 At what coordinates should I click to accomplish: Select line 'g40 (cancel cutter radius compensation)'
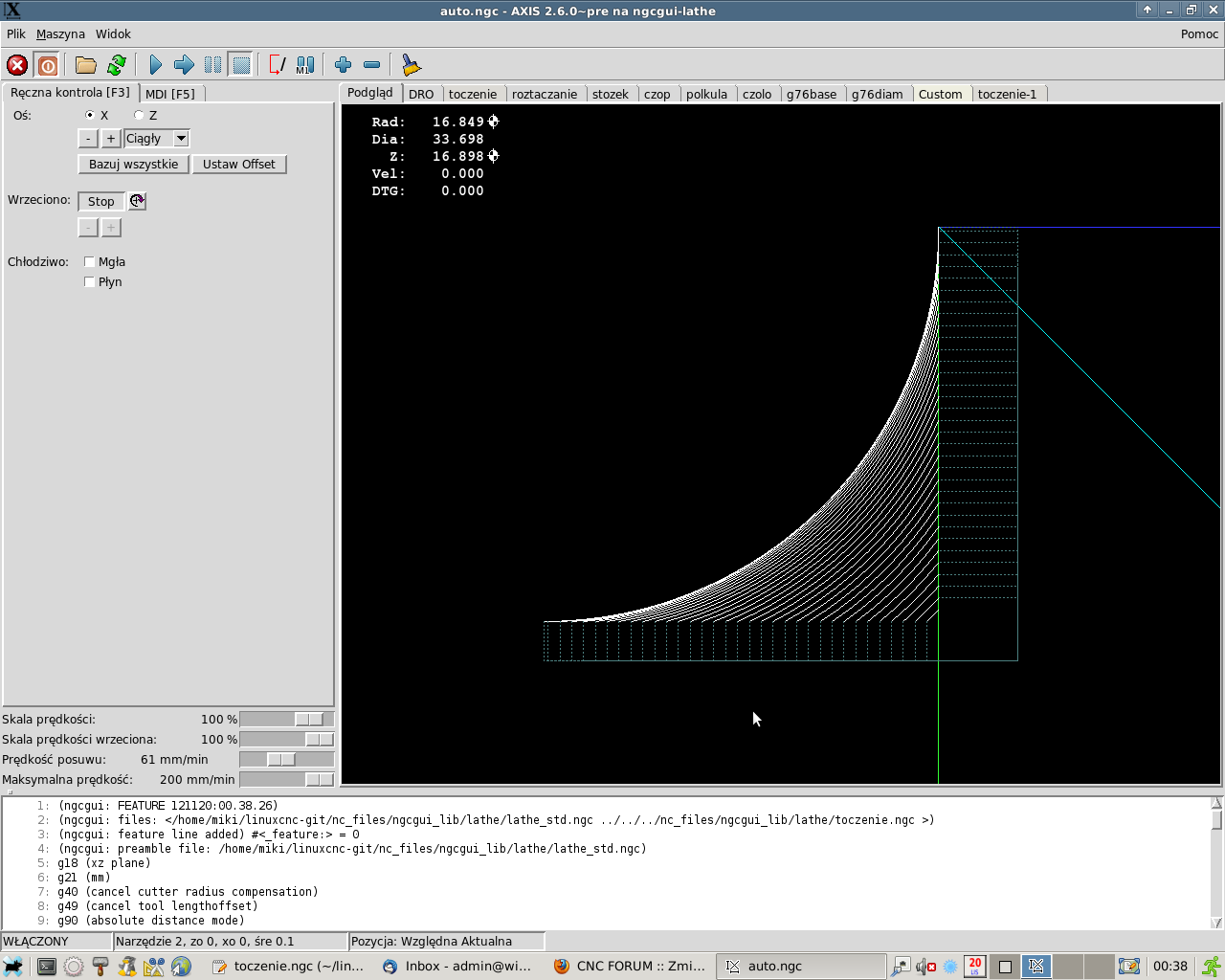tap(188, 892)
